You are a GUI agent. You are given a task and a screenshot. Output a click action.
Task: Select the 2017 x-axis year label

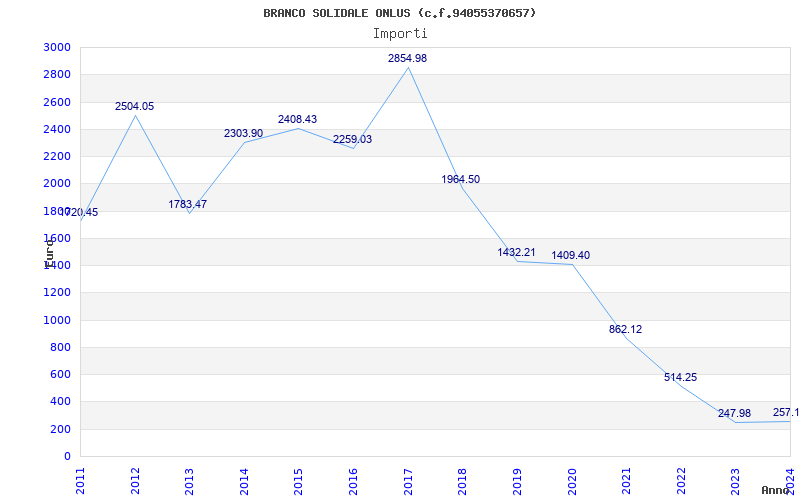[408, 481]
